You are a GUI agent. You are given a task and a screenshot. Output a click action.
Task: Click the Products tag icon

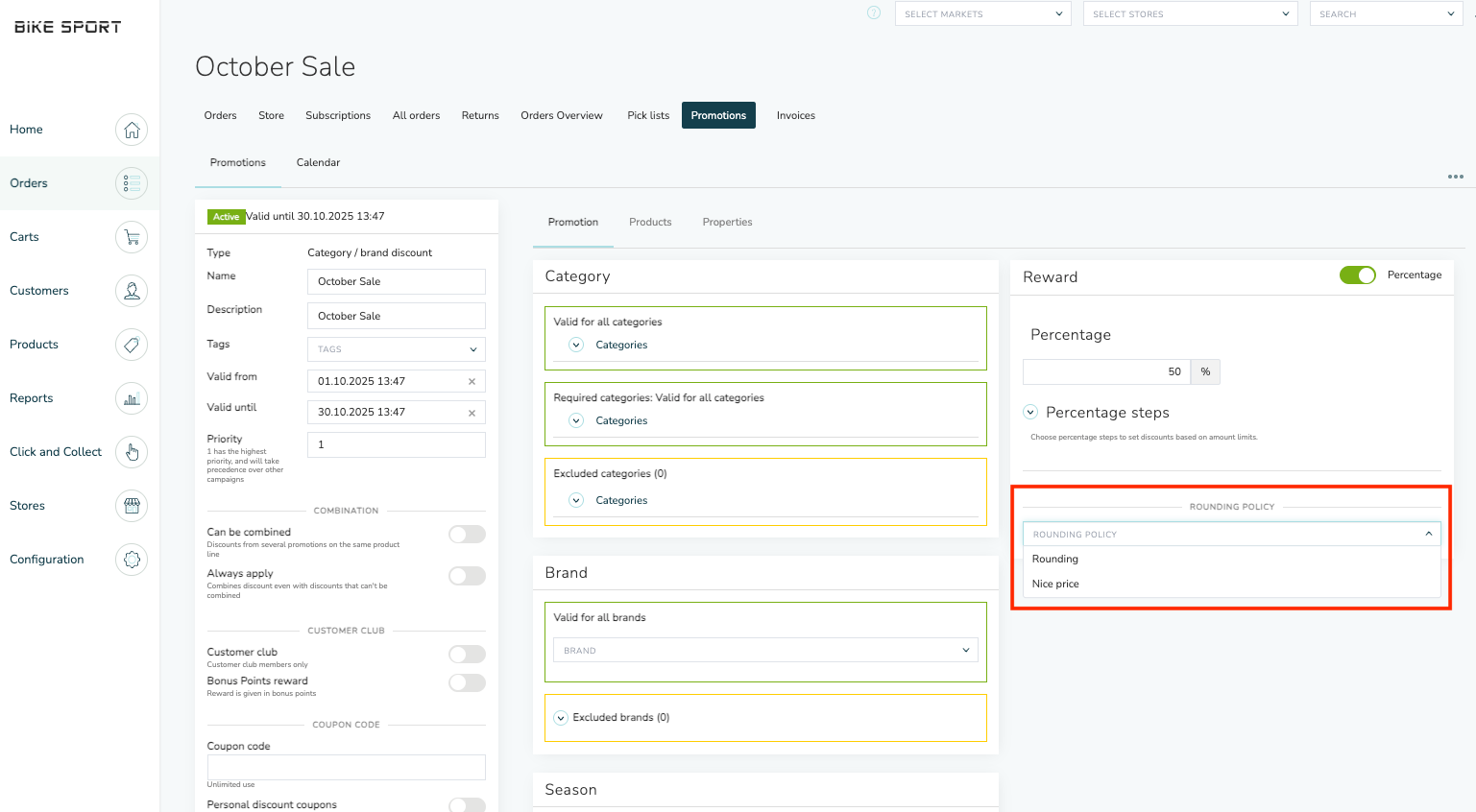click(x=132, y=345)
